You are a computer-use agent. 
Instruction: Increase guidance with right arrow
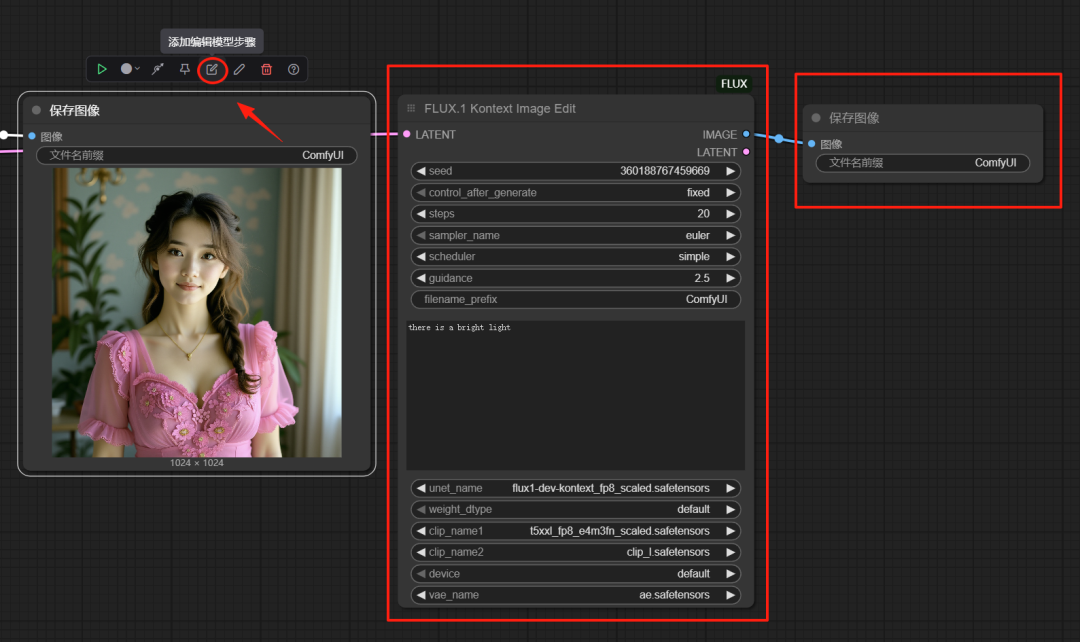(730, 278)
